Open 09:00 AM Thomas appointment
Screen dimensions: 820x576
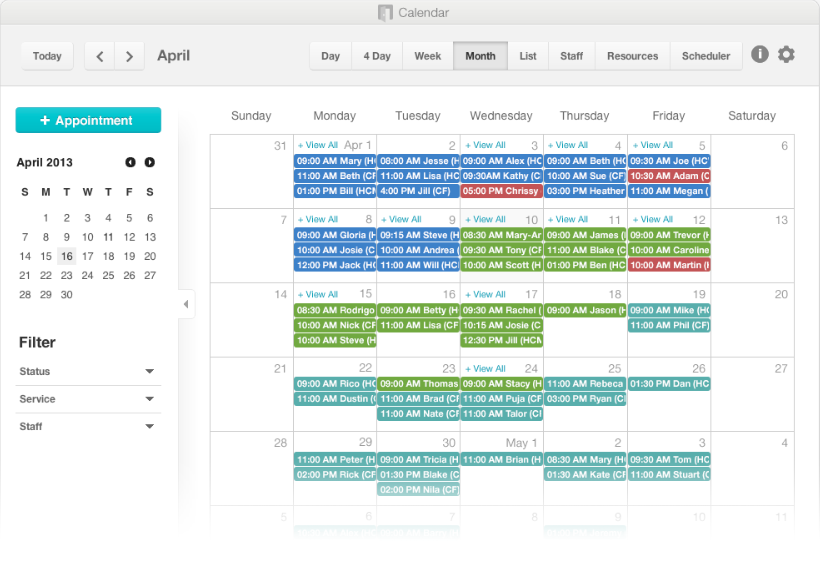[x=418, y=384]
